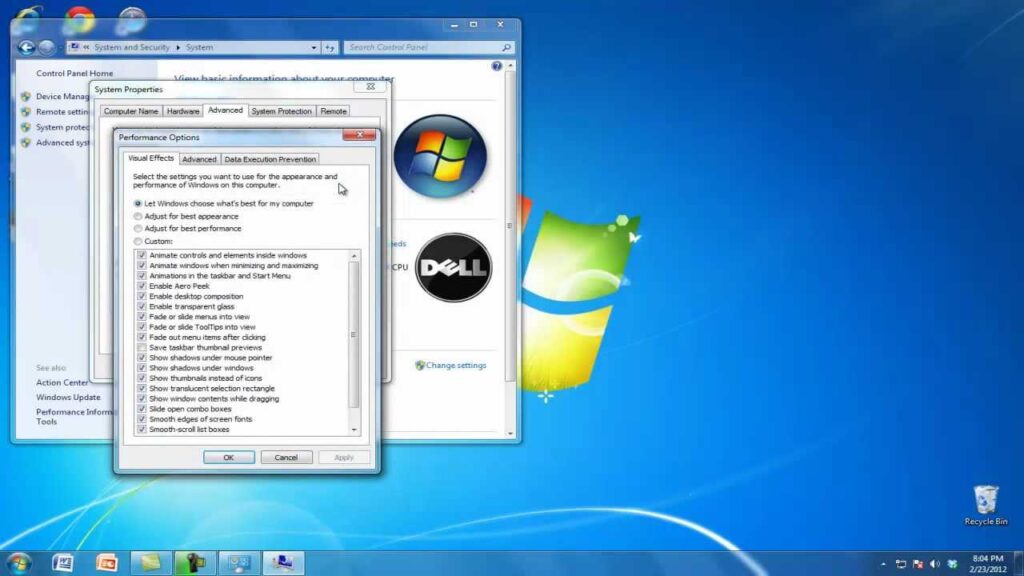
Task: Select the System Properties computer taskbar icon
Action: coord(283,563)
